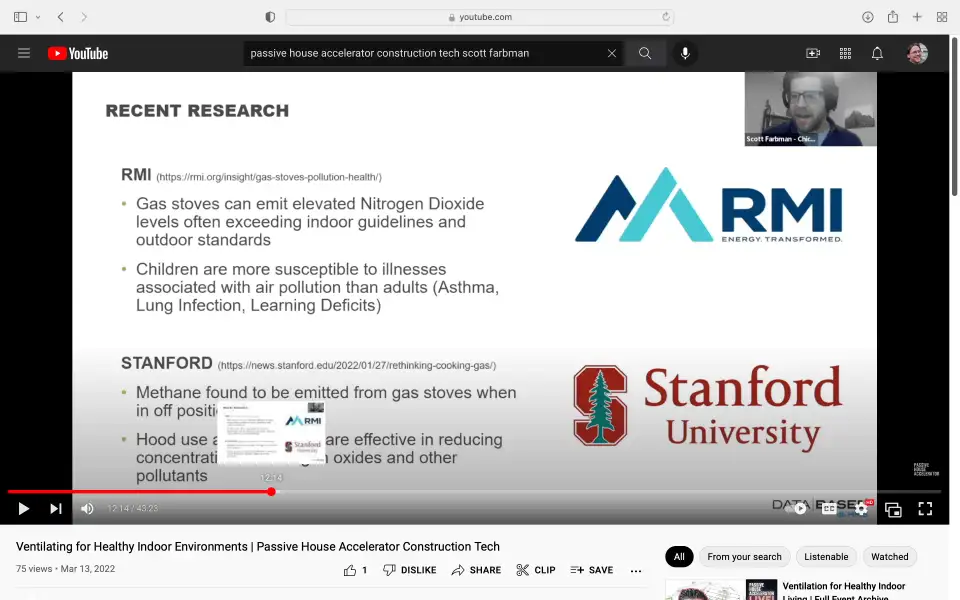Select the "From your search" chip
Screen dimensions: 960x600
click(744, 557)
